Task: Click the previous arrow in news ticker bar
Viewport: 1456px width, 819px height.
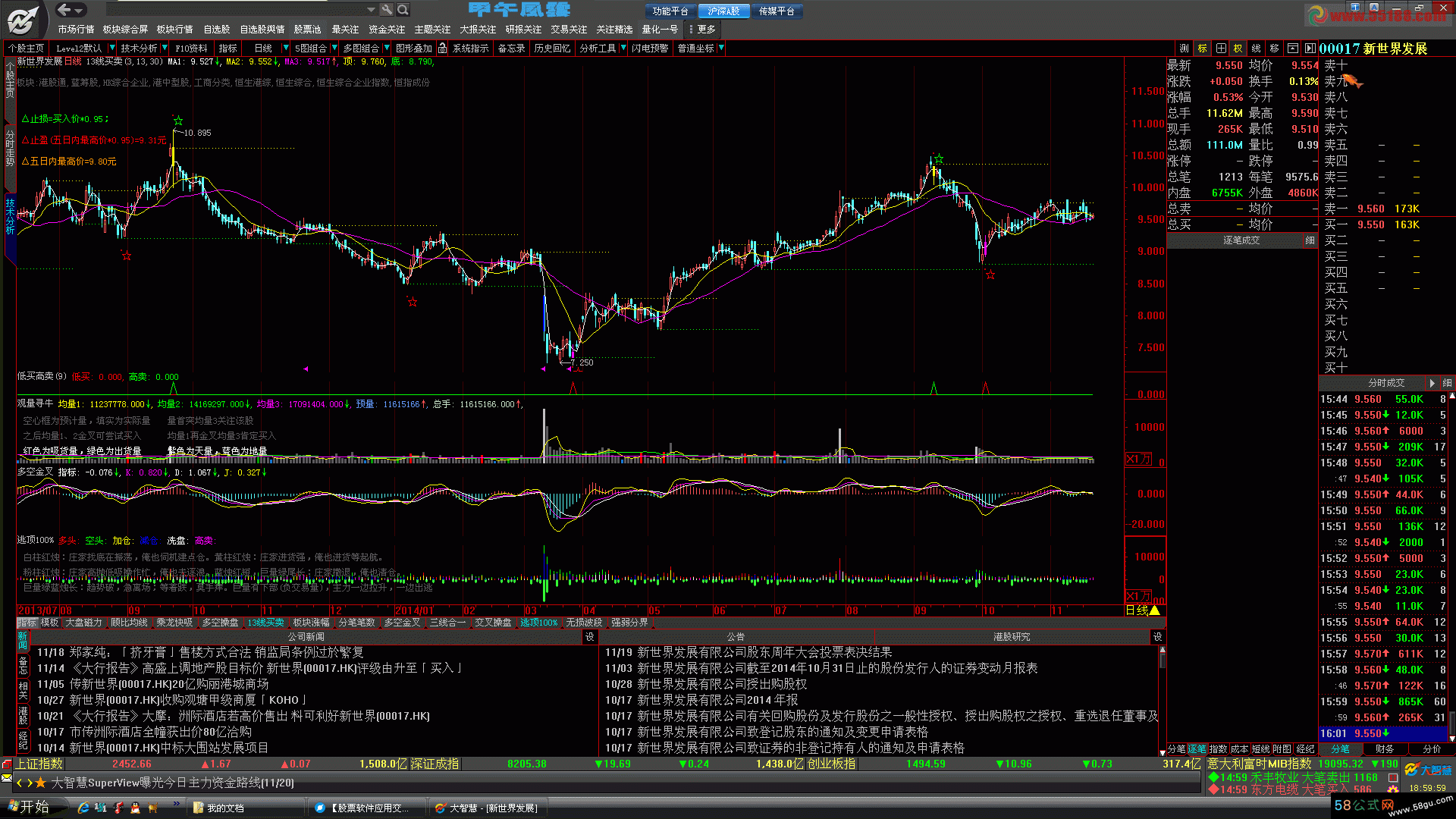Action: (20, 783)
